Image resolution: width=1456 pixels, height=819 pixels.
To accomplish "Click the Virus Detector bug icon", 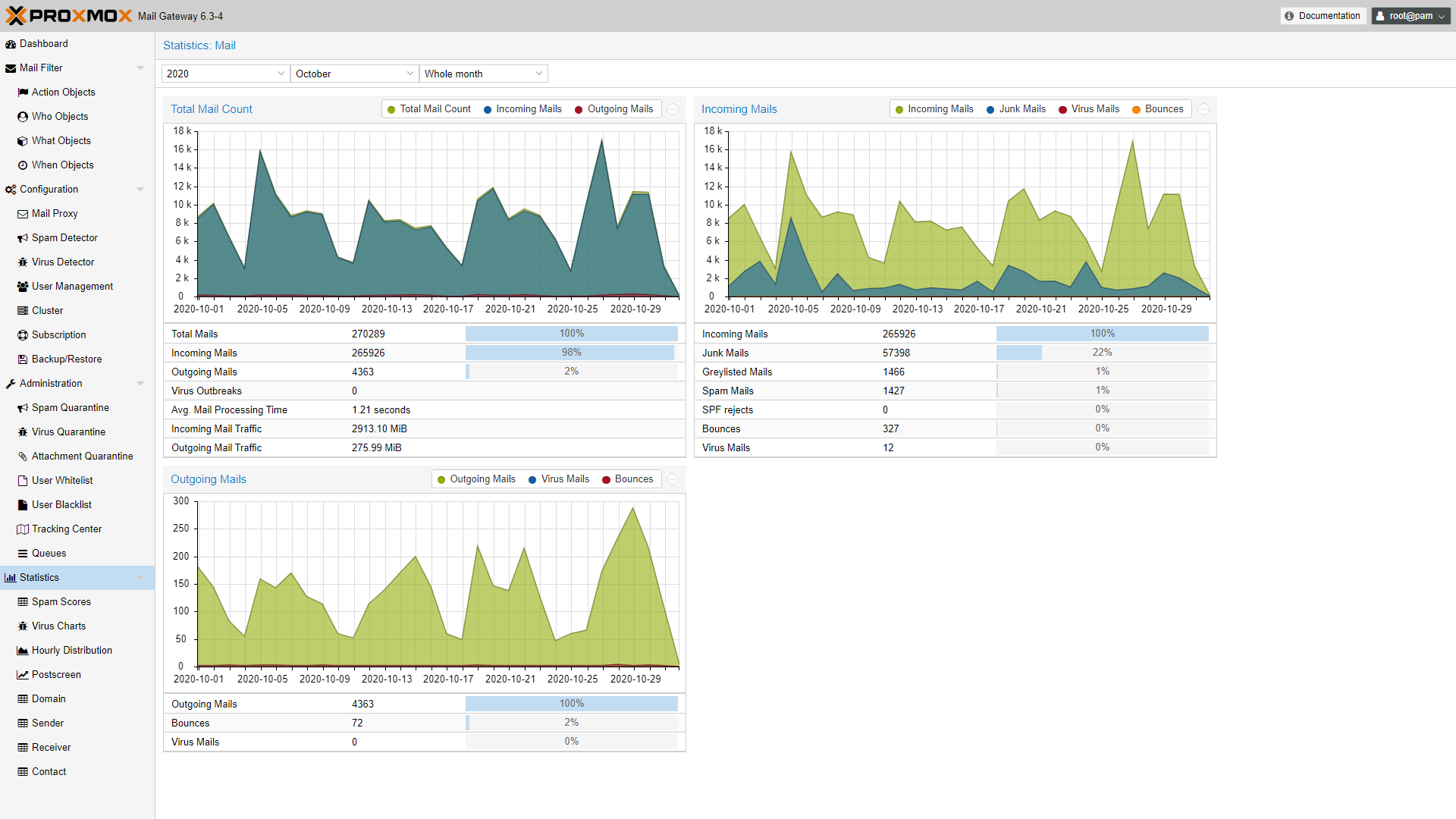I will click(x=23, y=262).
